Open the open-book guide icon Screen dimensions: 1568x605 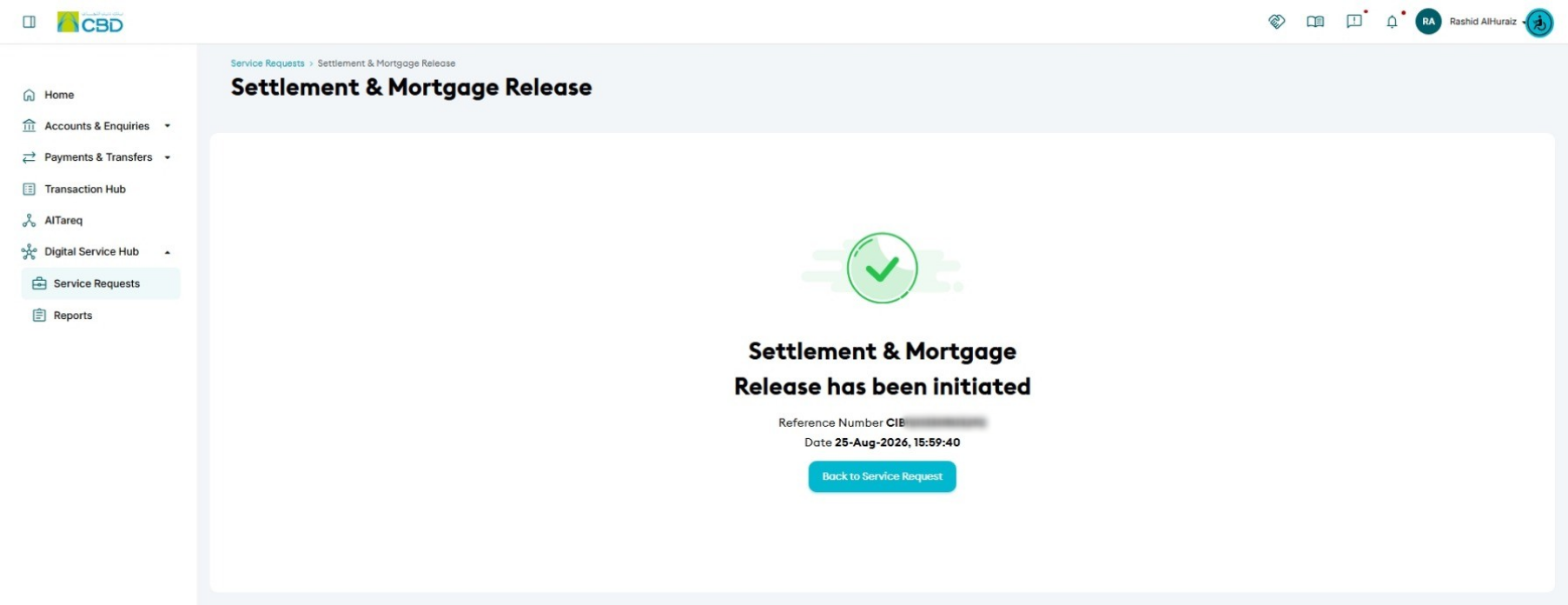(1315, 22)
